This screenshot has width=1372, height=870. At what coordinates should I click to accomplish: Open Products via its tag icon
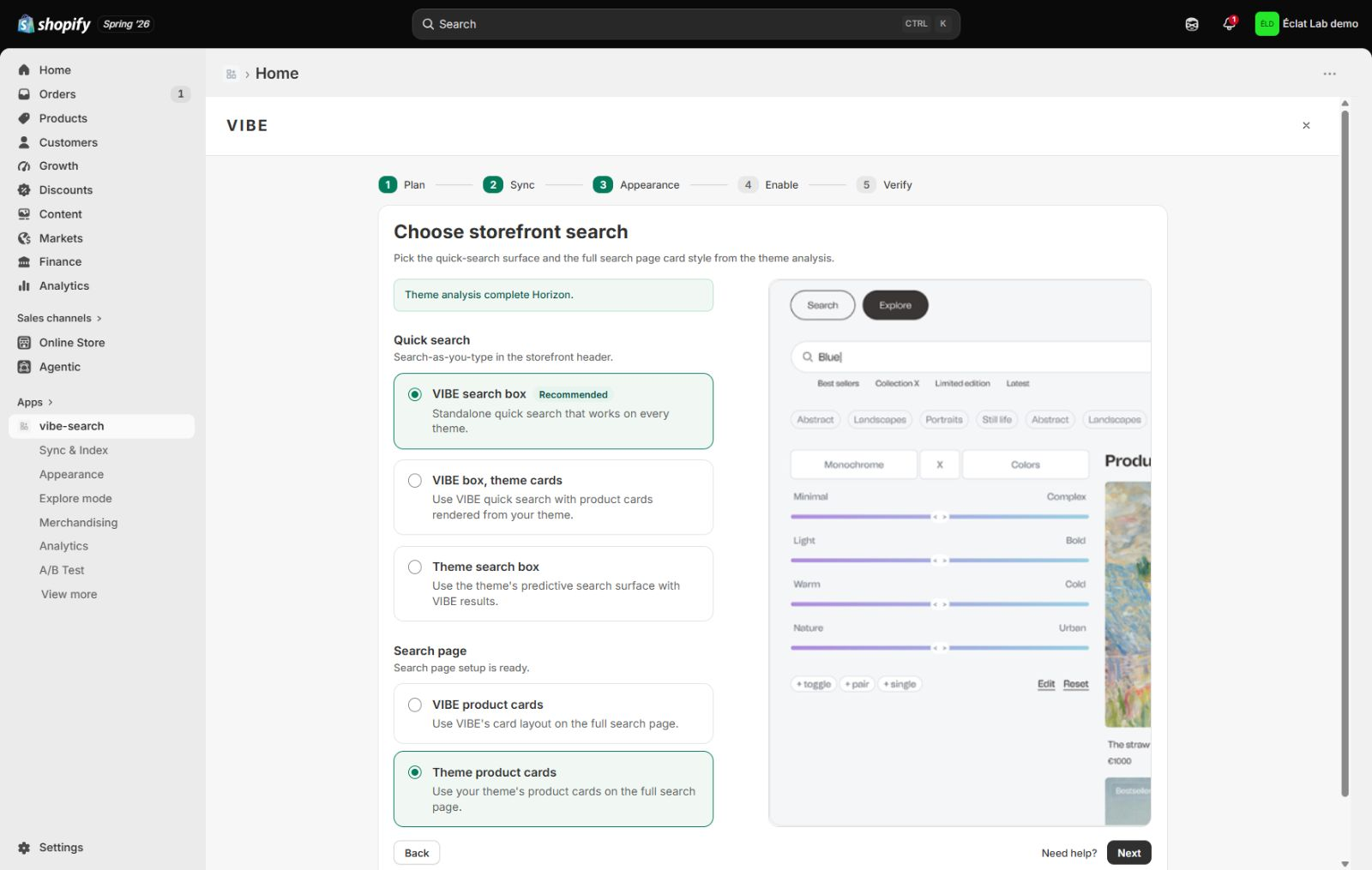(24, 118)
